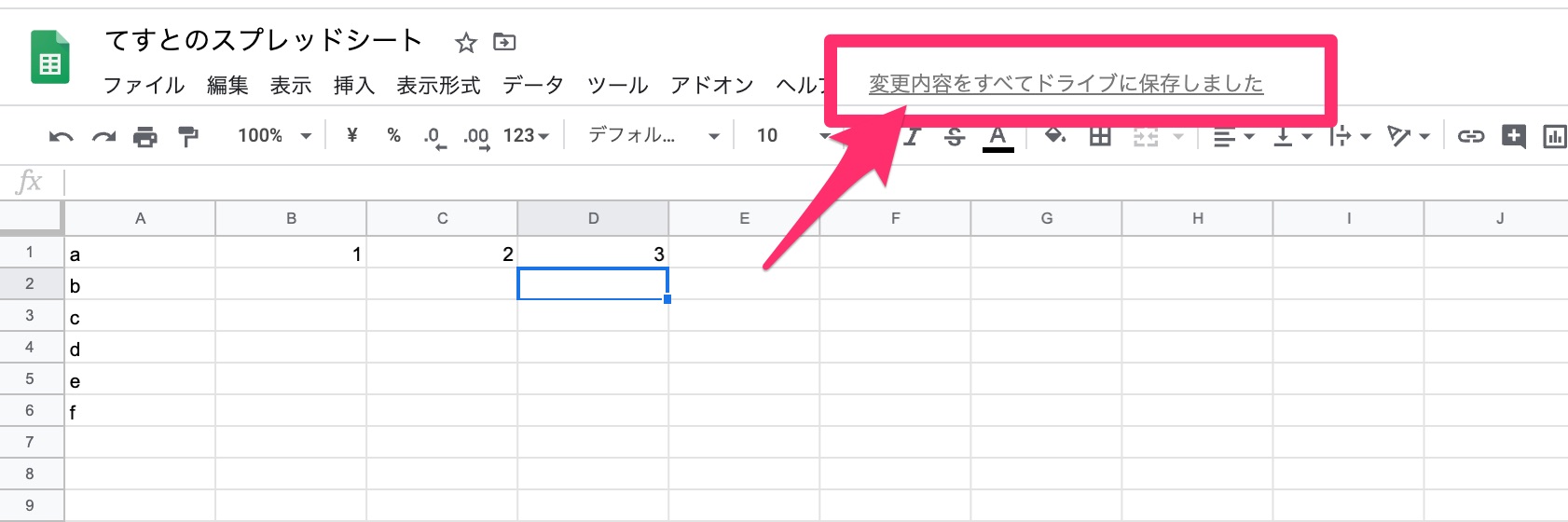
Task: Open the text color picker
Action: click(997, 137)
